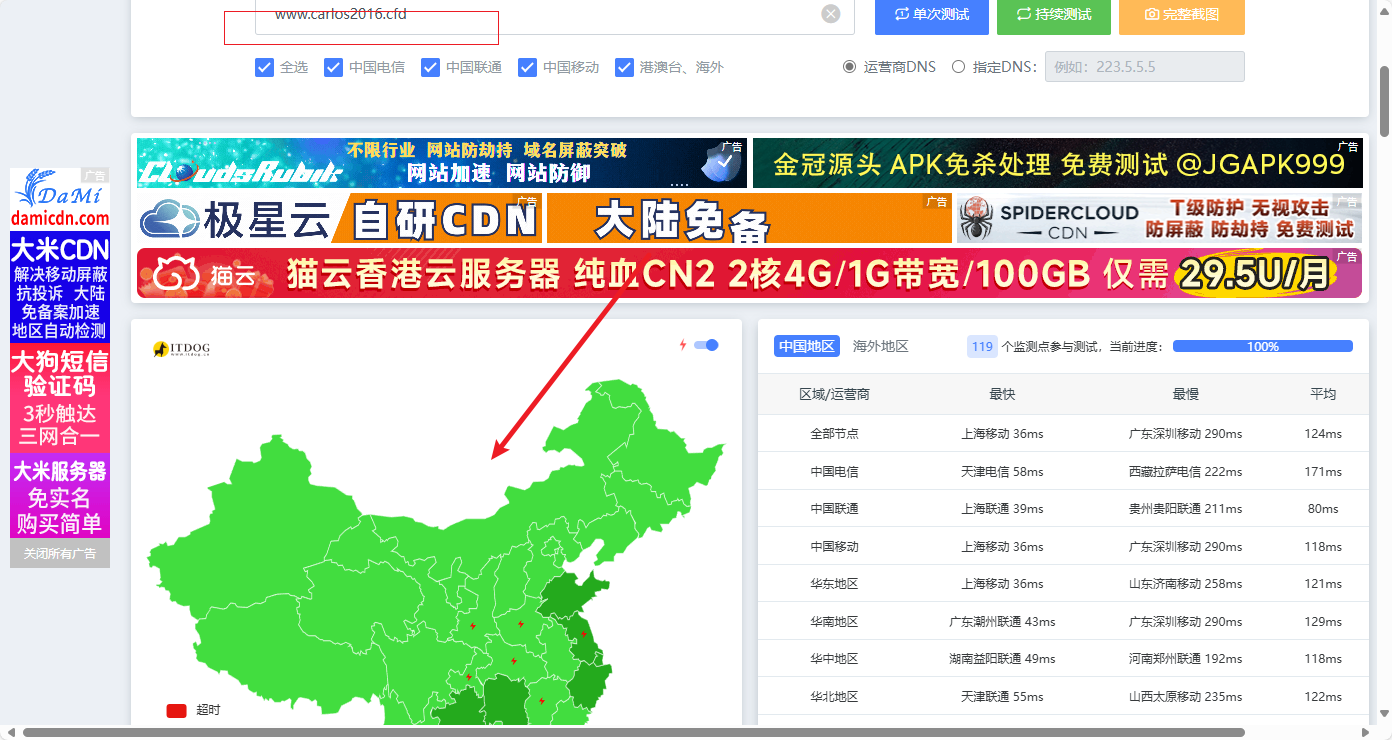Open the 猫云香港云服务器 banner ad

pos(749,274)
